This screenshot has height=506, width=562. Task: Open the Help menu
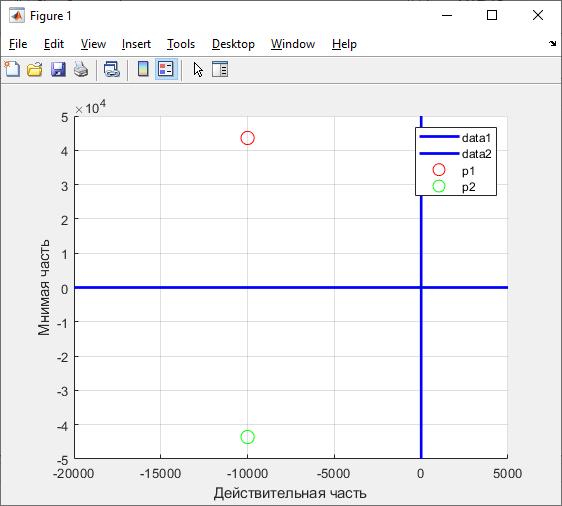(344, 44)
